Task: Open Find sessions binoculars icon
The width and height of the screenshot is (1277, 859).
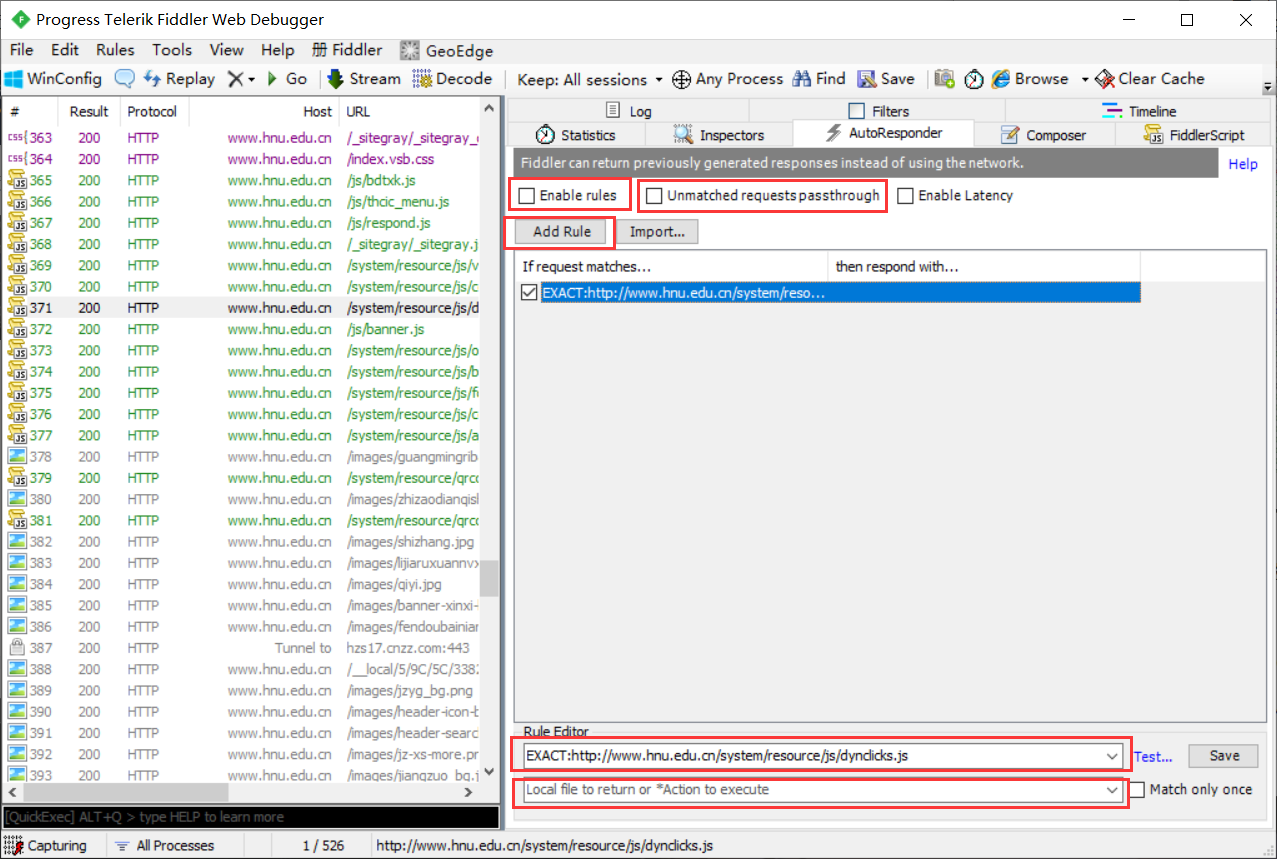Action: tap(802, 79)
